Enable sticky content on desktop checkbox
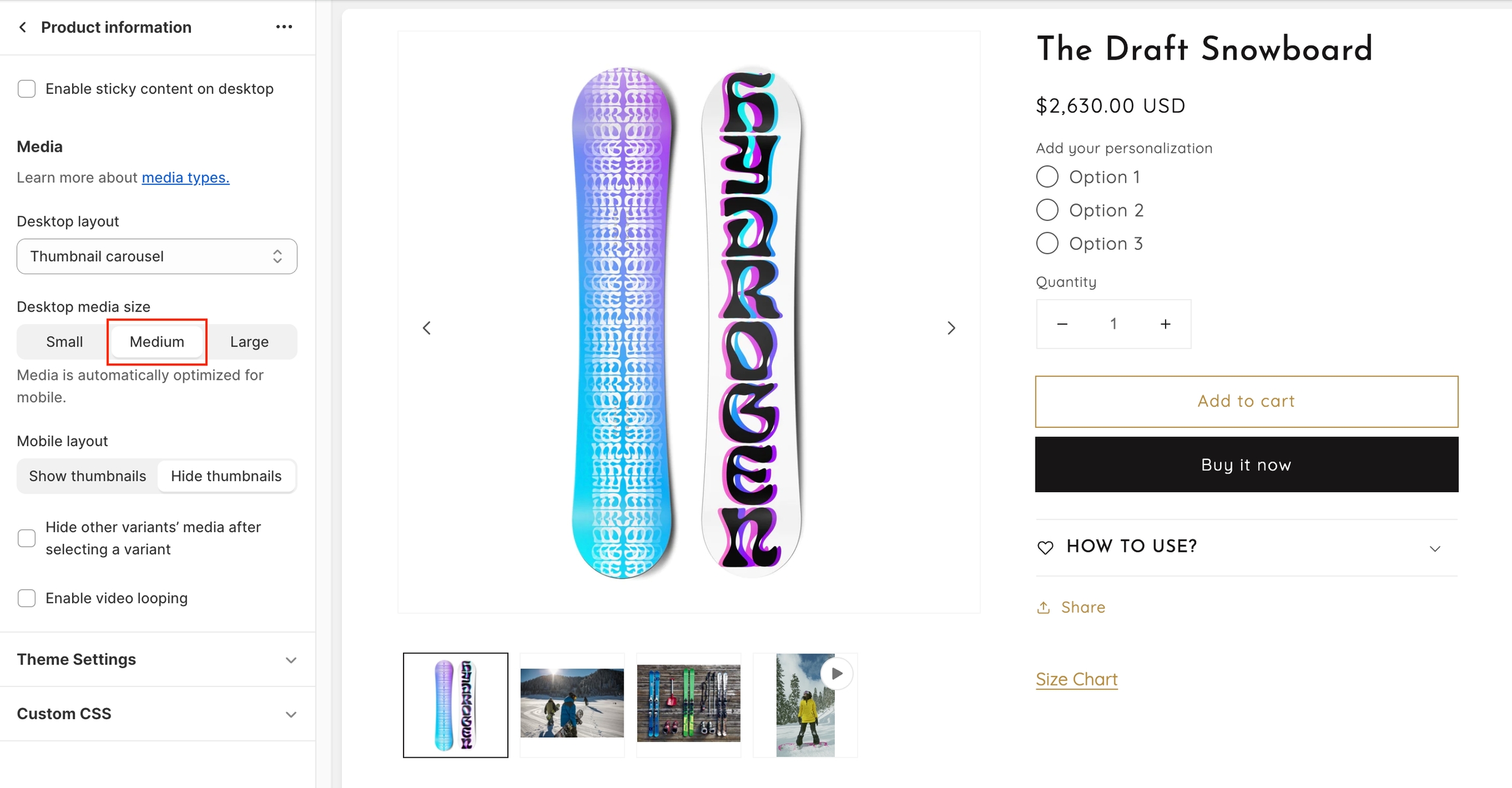The image size is (1512, 788). coord(27,89)
